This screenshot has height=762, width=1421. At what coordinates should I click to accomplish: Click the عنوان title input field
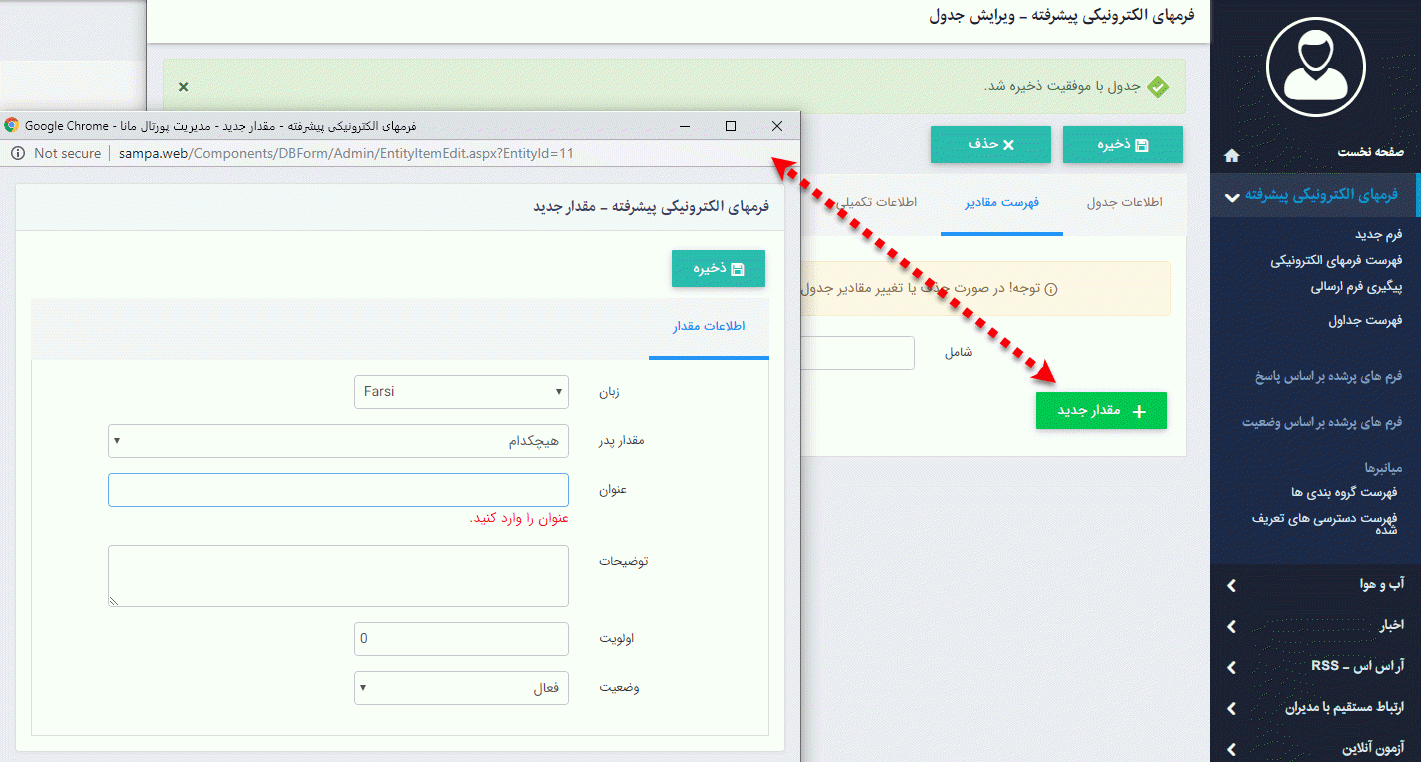(x=338, y=490)
